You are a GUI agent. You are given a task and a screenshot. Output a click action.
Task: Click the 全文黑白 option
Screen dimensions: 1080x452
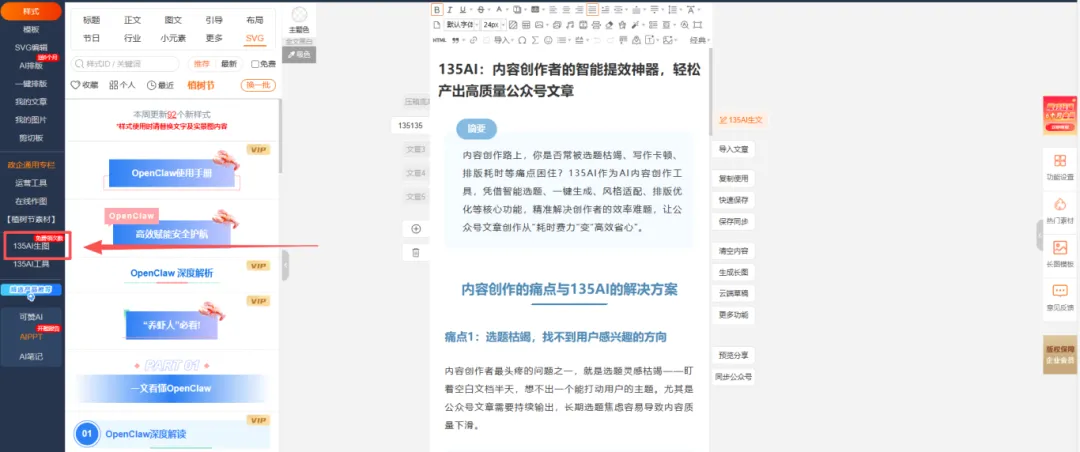[299, 41]
